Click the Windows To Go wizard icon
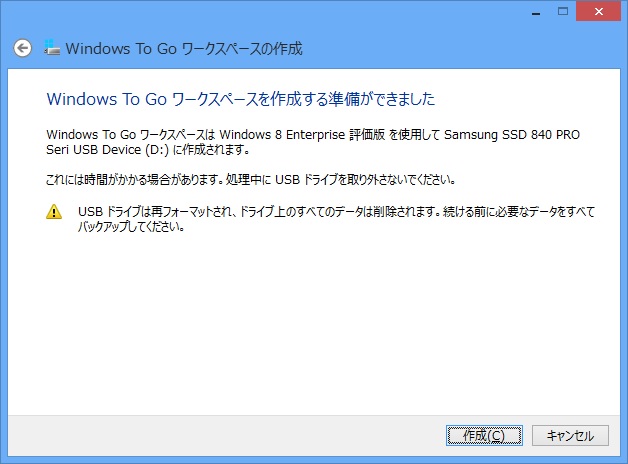628x464 pixels. click(x=52, y=48)
